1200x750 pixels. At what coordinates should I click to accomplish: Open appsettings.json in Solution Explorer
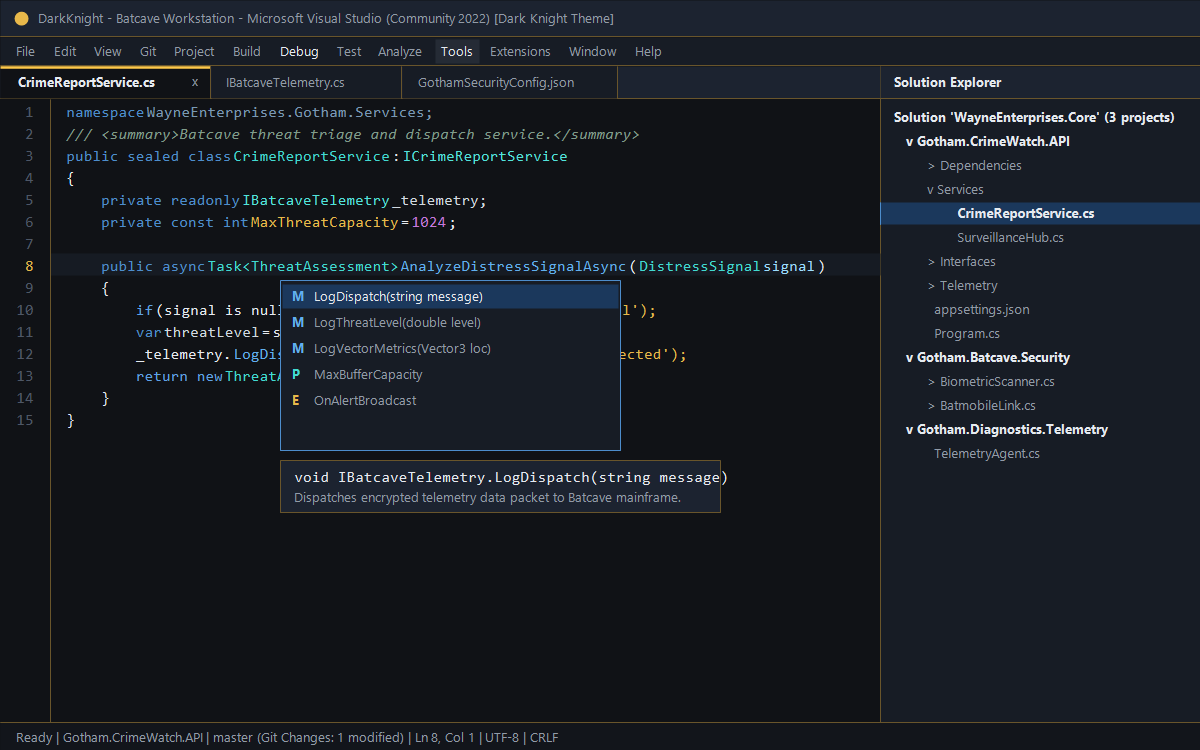coord(981,310)
